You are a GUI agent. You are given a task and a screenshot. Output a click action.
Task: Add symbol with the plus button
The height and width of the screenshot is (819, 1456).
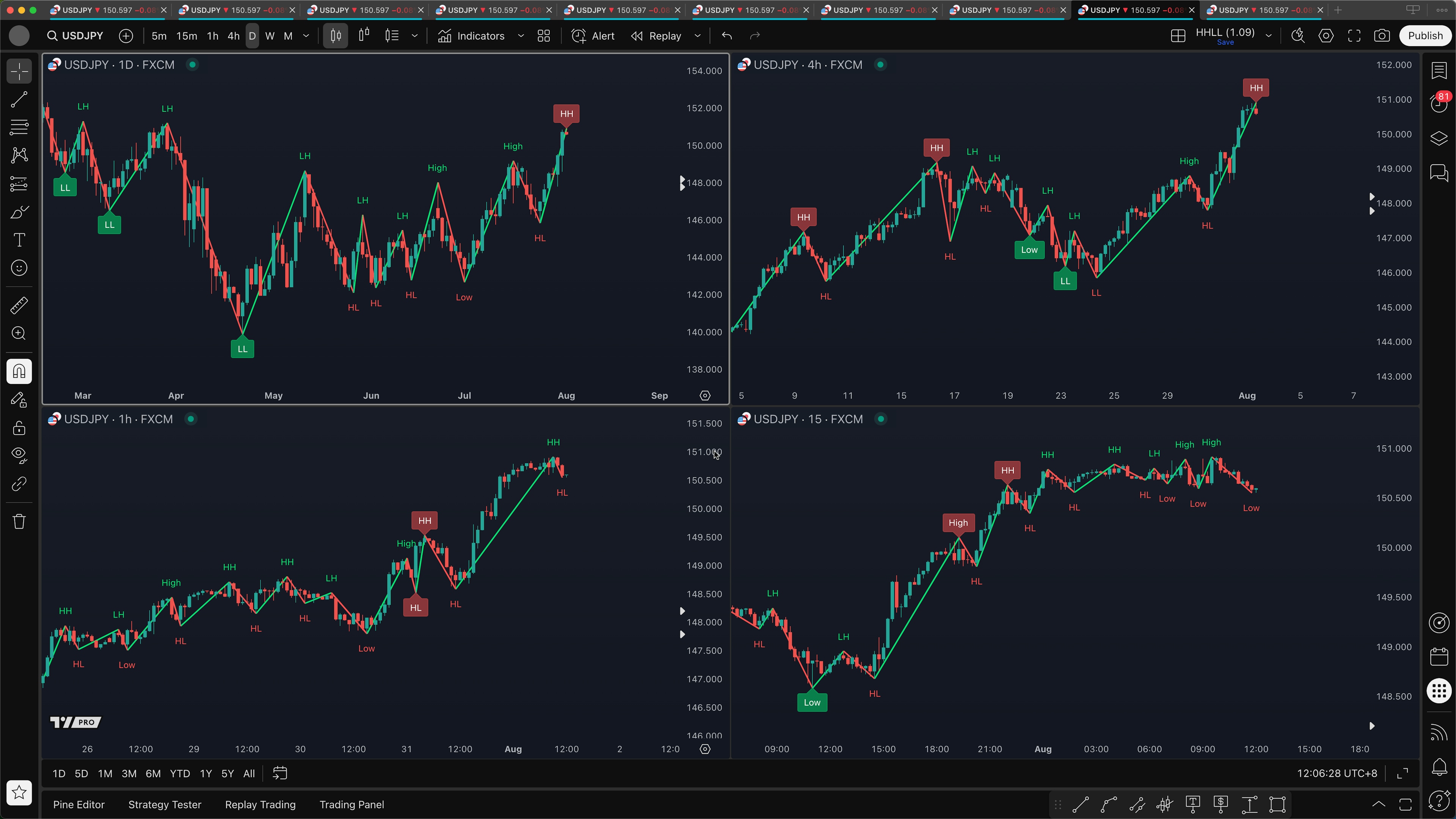126,36
